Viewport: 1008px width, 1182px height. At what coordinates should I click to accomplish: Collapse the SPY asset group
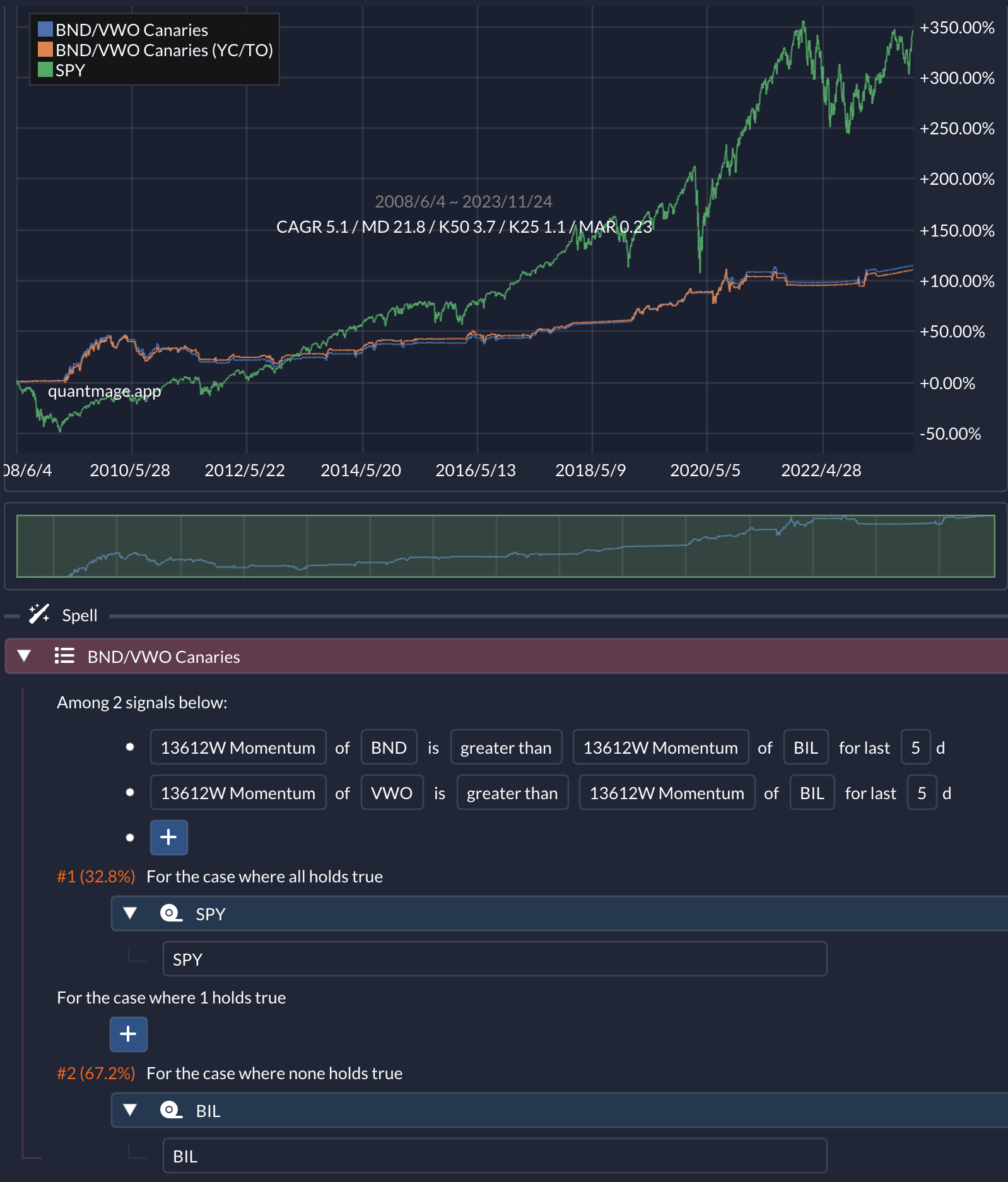click(131, 913)
